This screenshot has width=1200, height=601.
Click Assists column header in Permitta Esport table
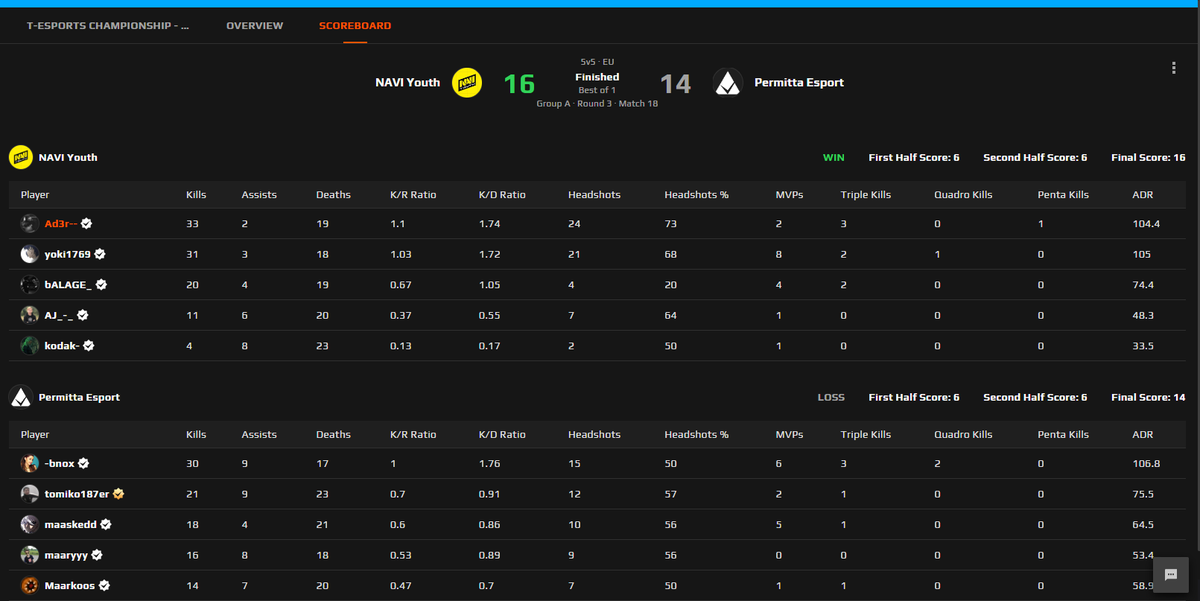[259, 434]
